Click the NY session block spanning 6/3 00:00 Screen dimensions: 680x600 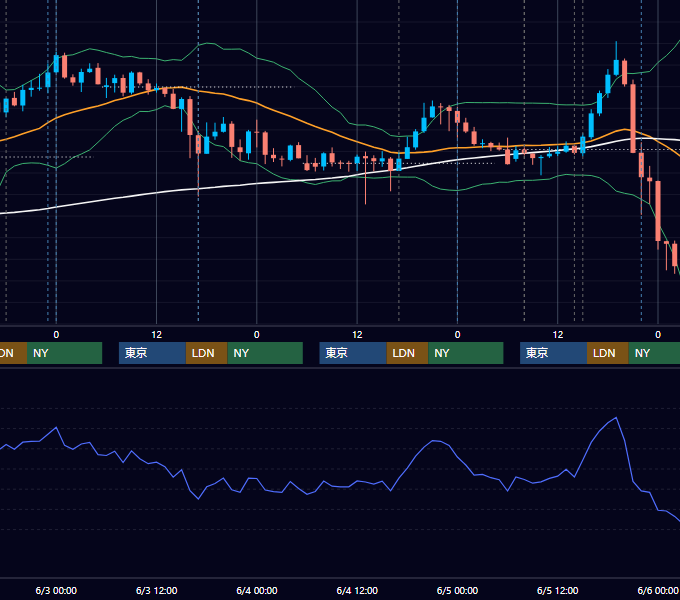64,353
